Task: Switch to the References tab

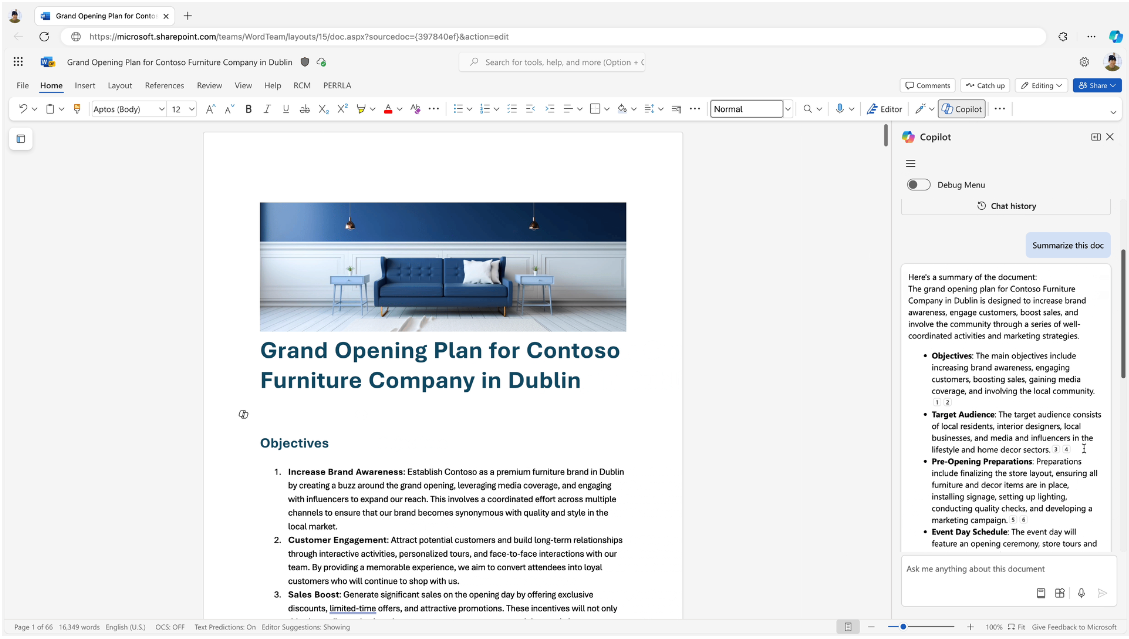Action: 164,86
